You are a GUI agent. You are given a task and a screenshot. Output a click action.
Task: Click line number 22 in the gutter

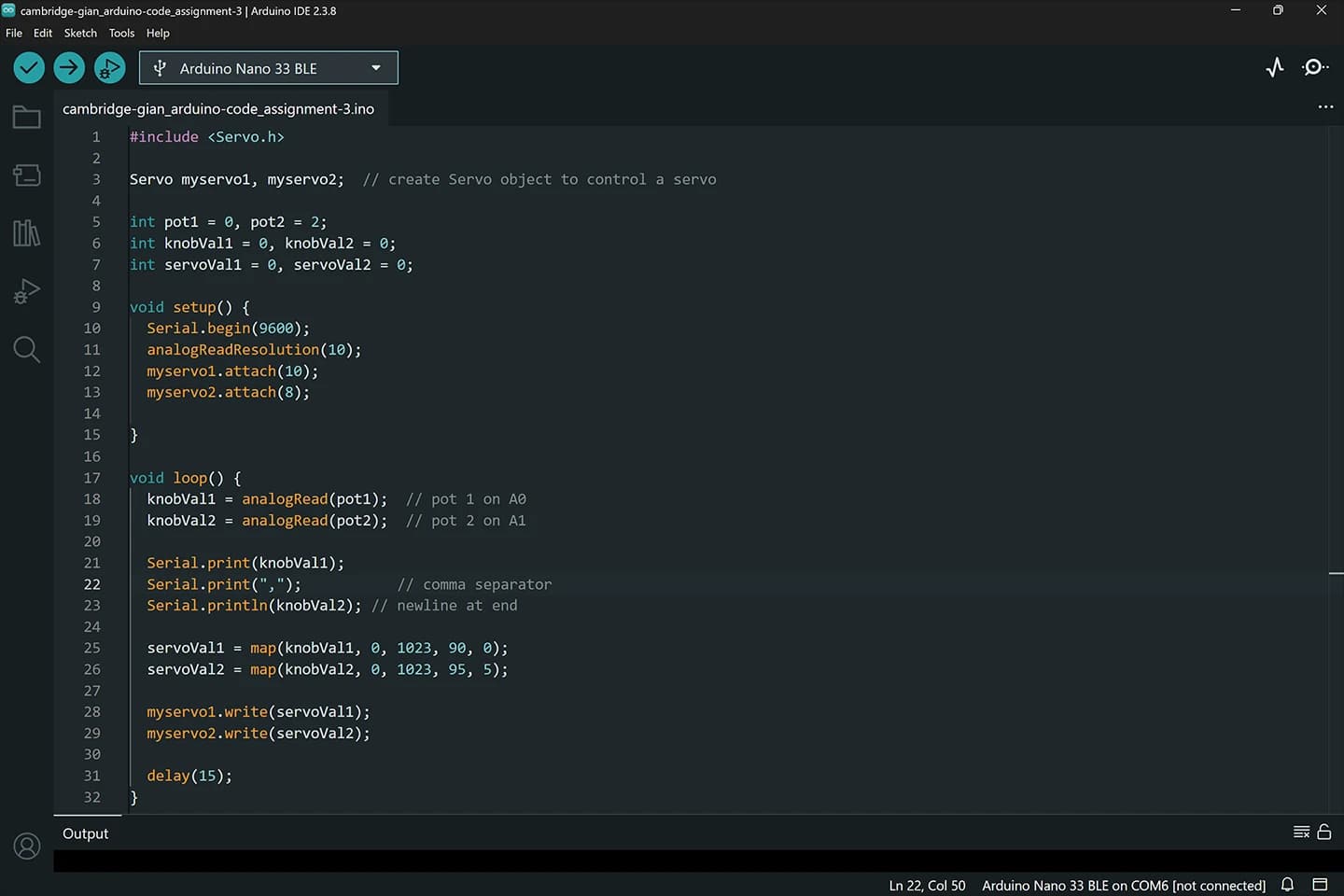pos(92,584)
